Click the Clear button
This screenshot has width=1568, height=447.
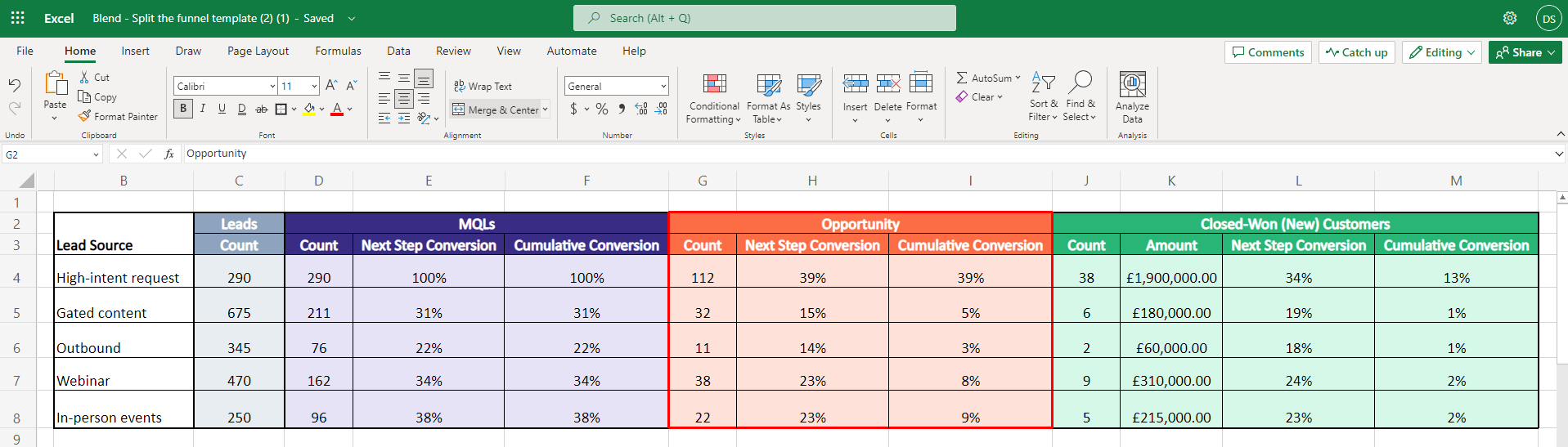[978, 96]
